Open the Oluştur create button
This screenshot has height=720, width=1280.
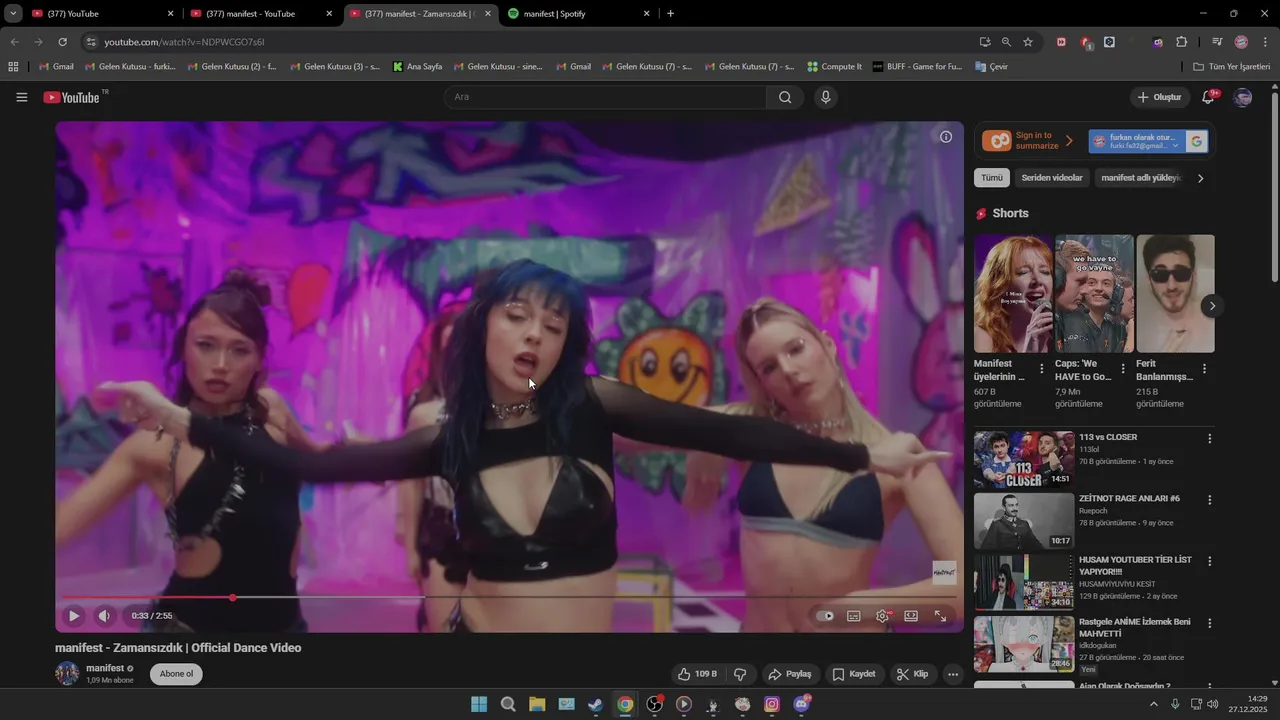tap(1160, 97)
